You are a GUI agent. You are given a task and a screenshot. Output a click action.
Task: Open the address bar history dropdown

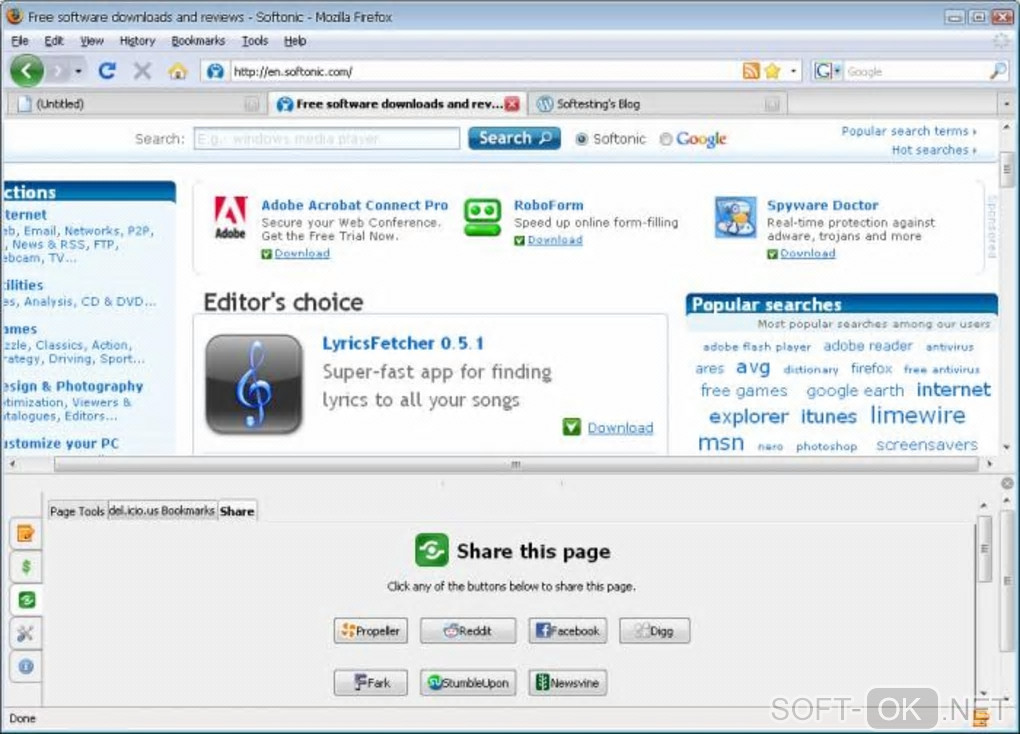click(793, 71)
